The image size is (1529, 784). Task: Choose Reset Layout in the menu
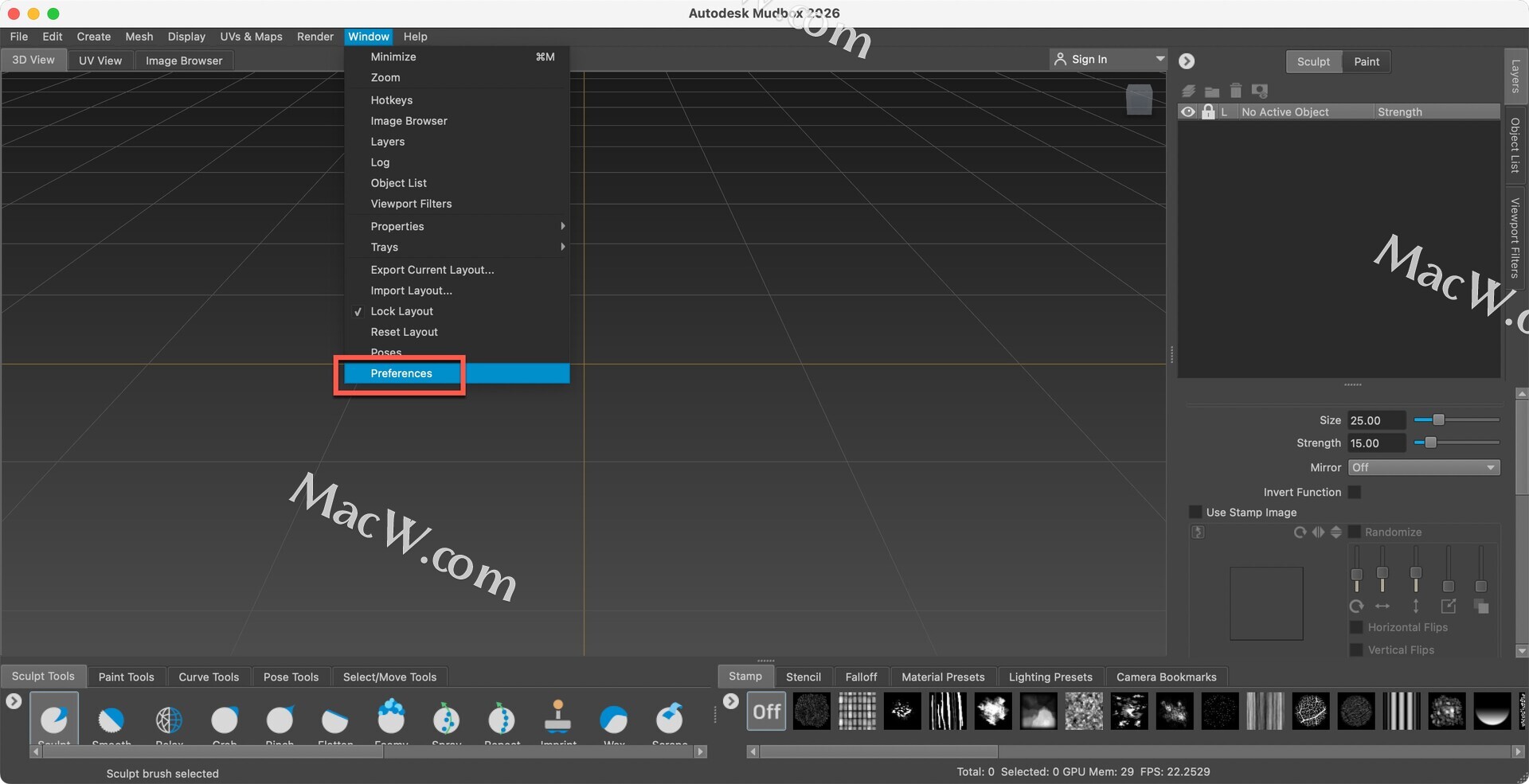(x=457, y=332)
